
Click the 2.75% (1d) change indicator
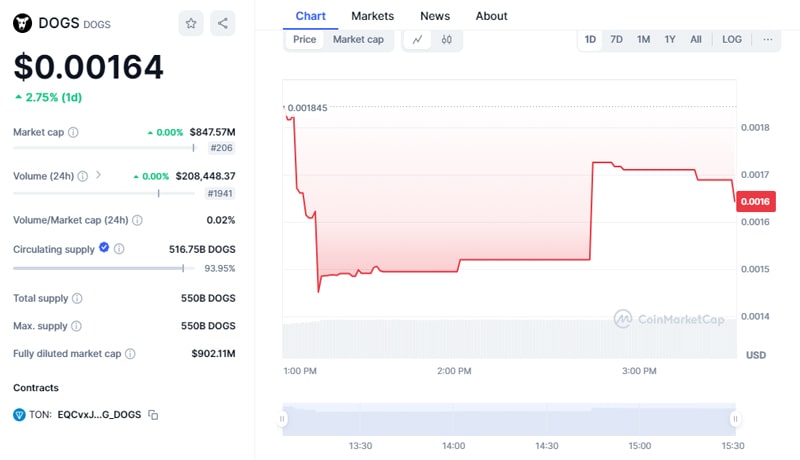click(48, 97)
